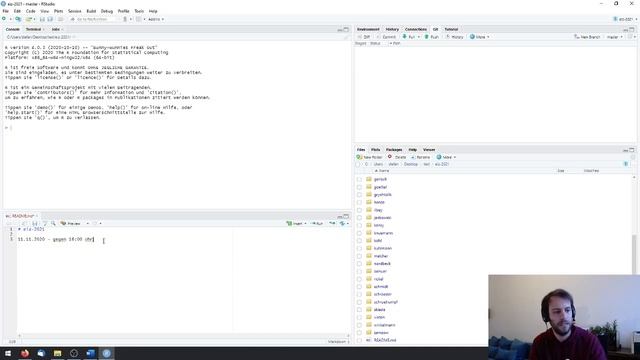Viewport: 640px width, 360px height.
Task: Click the Desktop breadcrumb in Files pane
Action: (x=411, y=164)
